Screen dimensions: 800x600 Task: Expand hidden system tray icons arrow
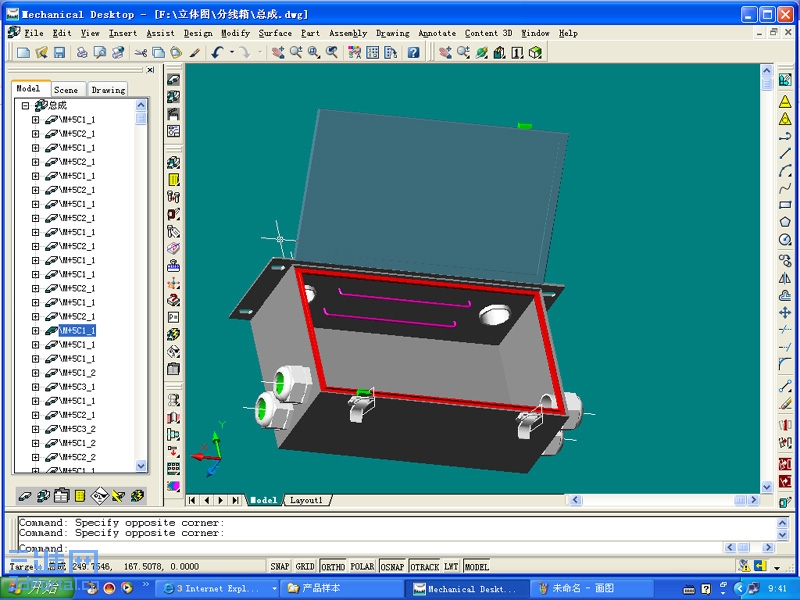(x=740, y=589)
